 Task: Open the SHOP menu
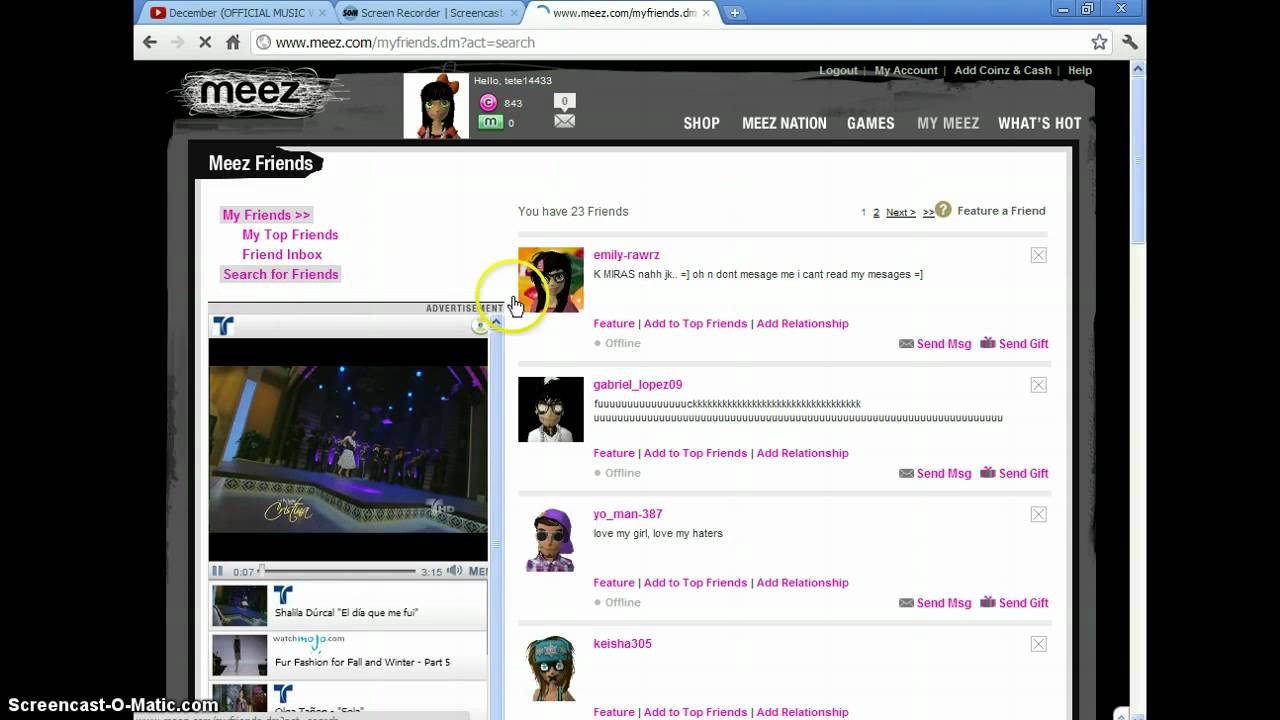point(701,123)
